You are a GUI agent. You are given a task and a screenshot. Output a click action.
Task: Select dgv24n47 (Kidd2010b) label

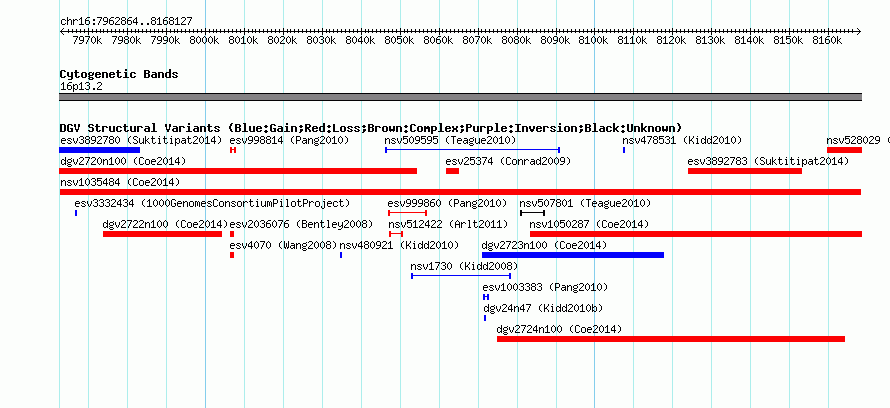542,308
